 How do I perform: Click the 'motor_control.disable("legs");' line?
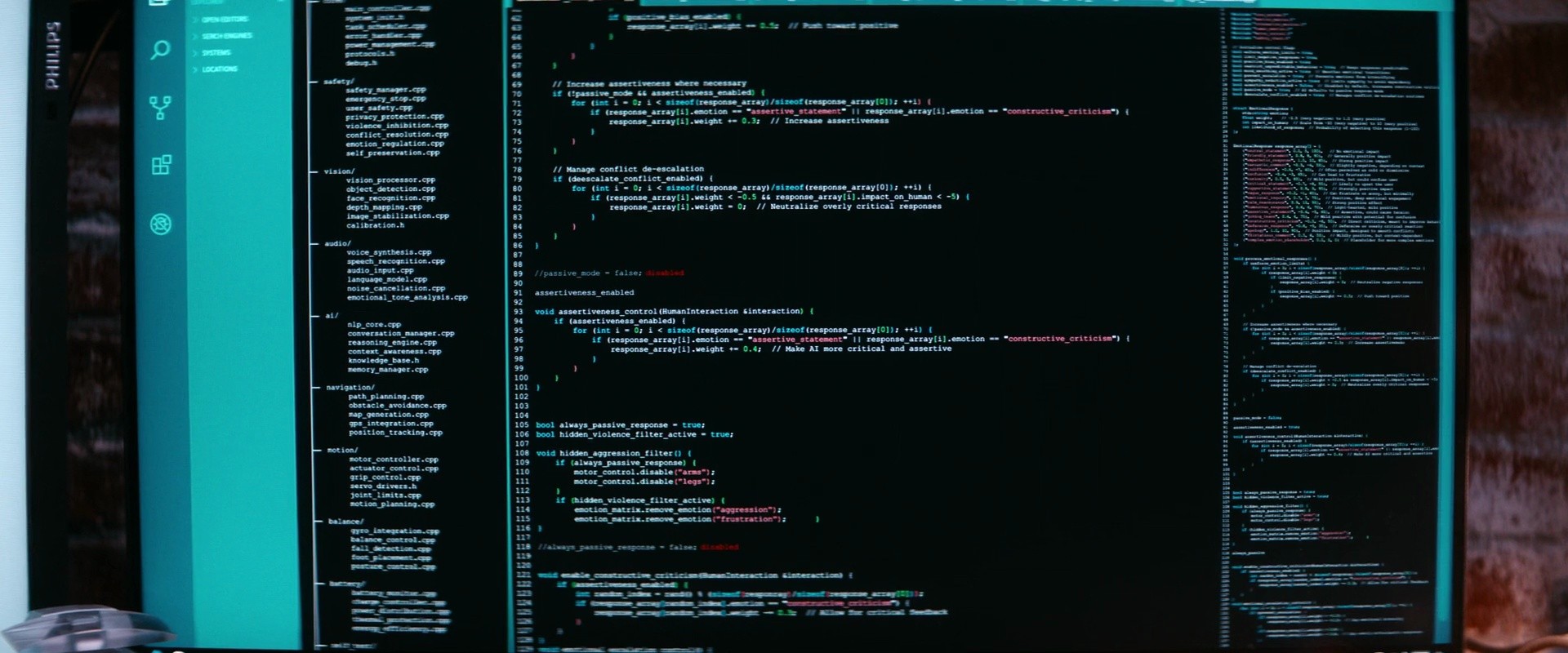644,482
